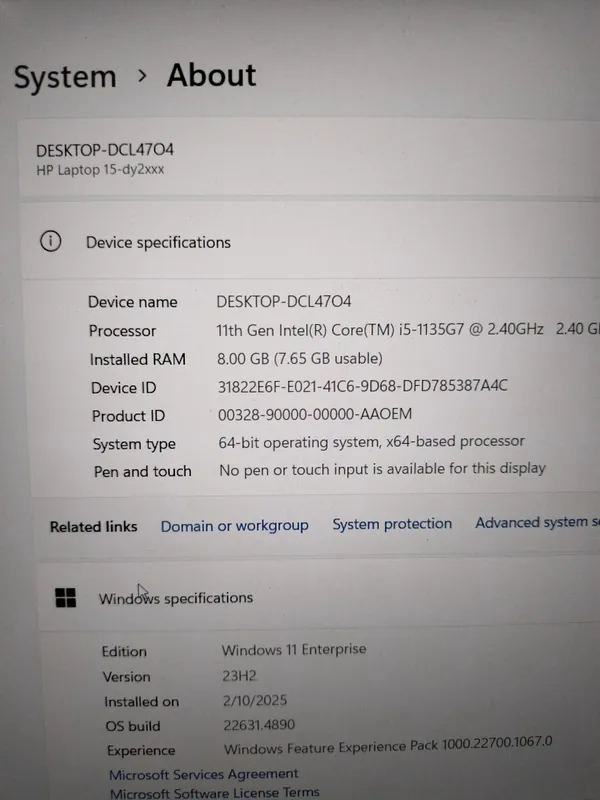The image size is (600, 800).
Task: Open the Microsoft Services Agreement link
Action: (x=204, y=774)
